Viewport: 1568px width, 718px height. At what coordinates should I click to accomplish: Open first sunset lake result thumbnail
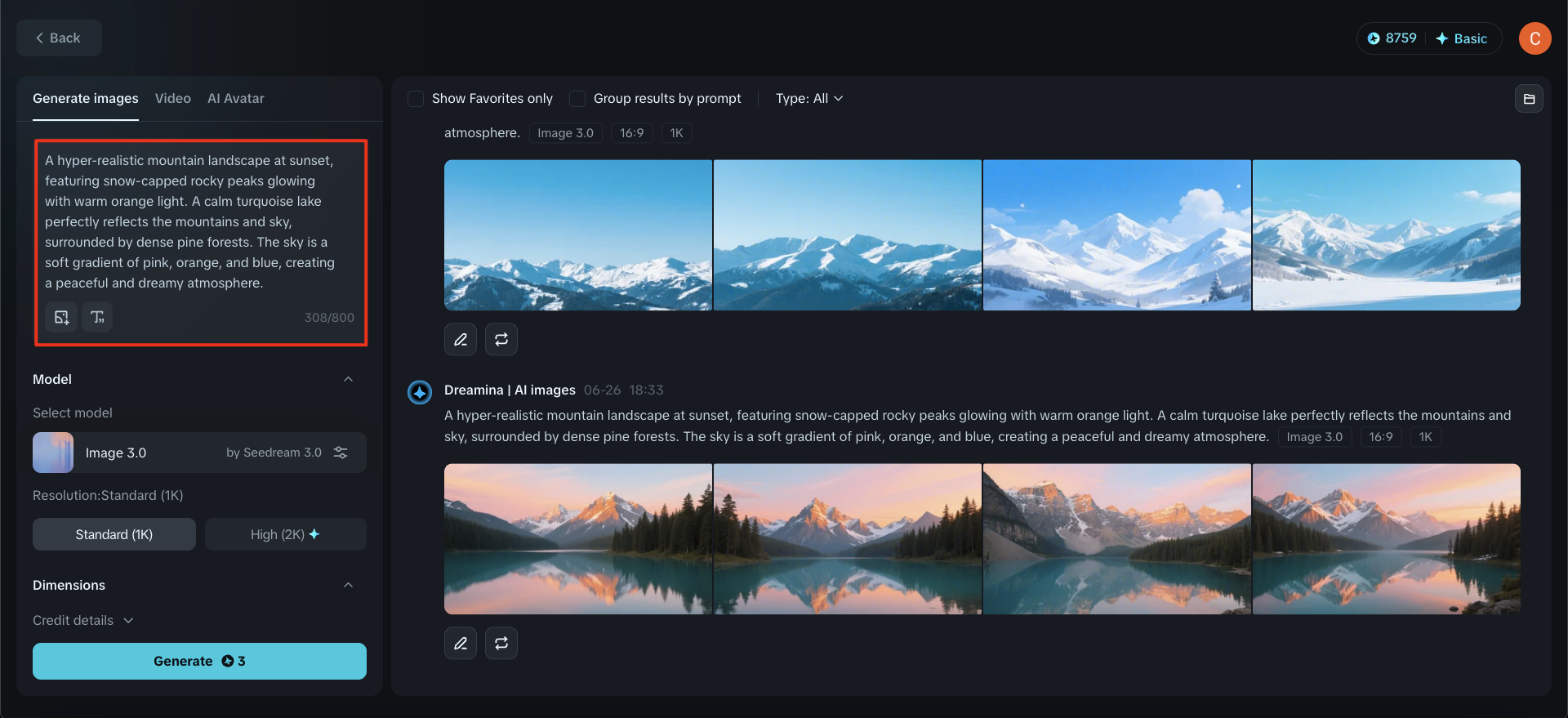tap(578, 539)
